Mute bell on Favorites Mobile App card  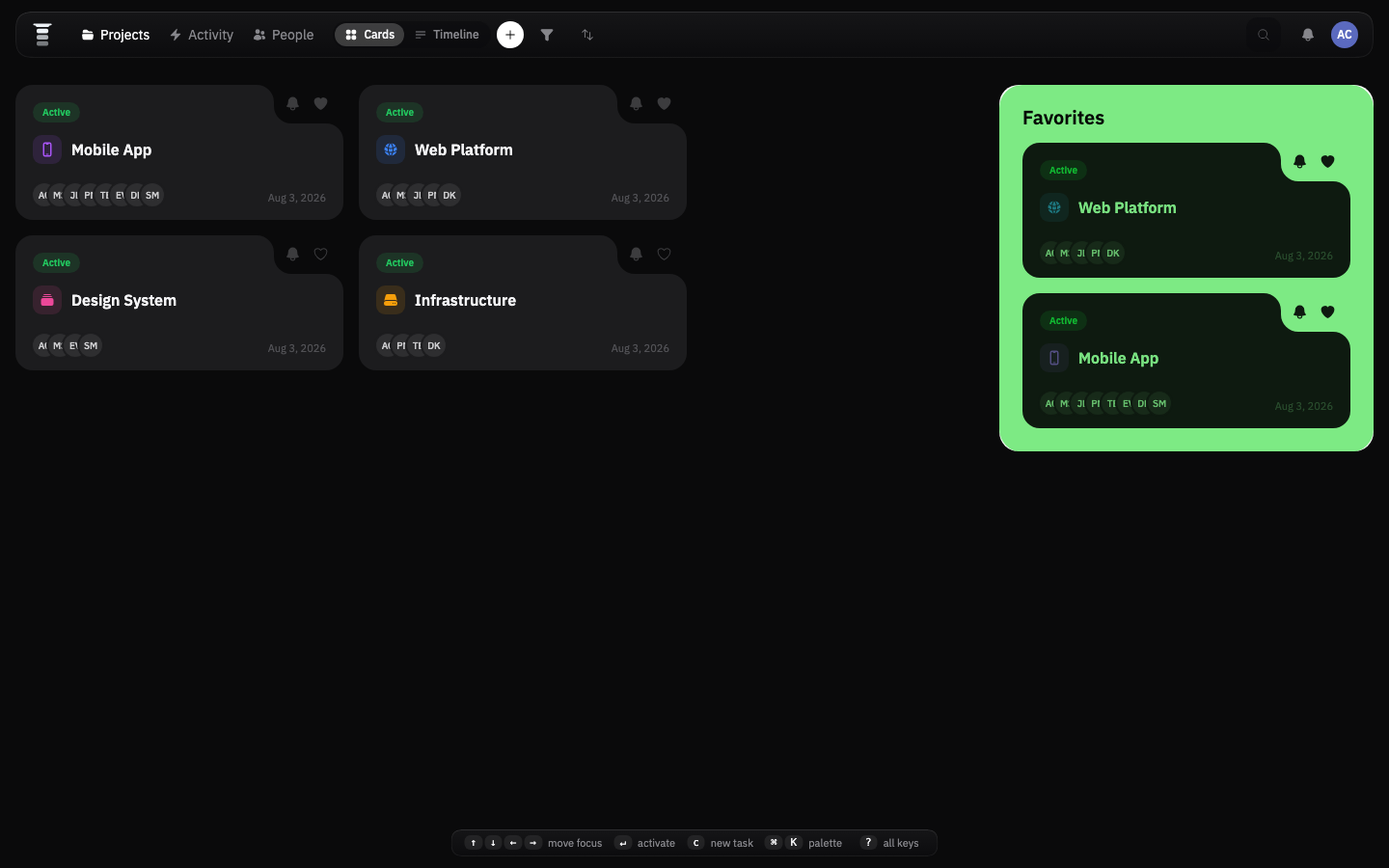pos(1299,312)
